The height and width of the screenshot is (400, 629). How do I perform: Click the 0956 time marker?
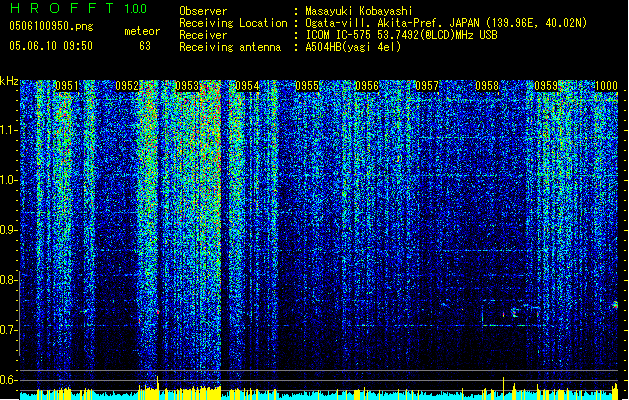coord(367,86)
